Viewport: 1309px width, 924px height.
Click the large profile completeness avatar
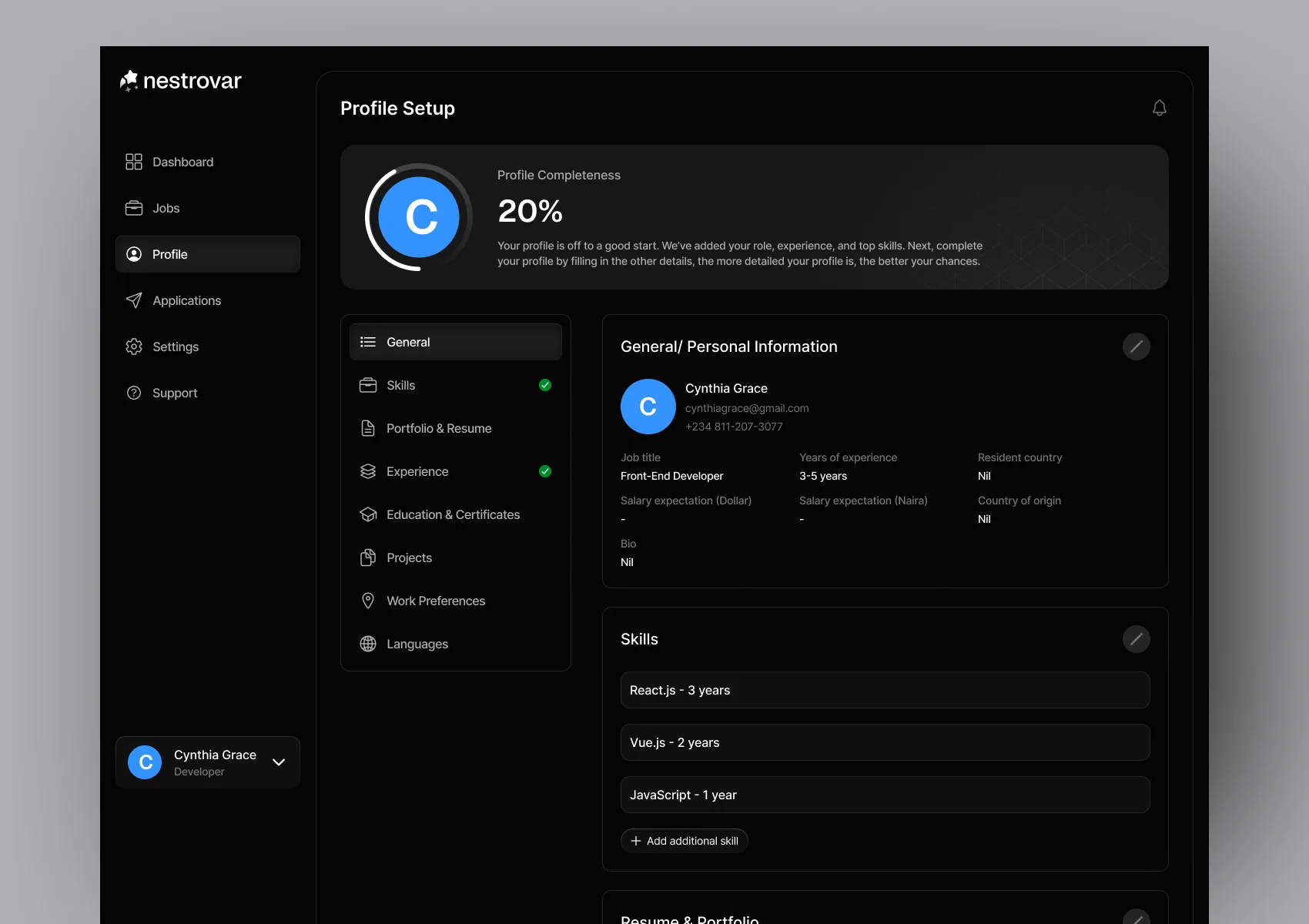(420, 217)
